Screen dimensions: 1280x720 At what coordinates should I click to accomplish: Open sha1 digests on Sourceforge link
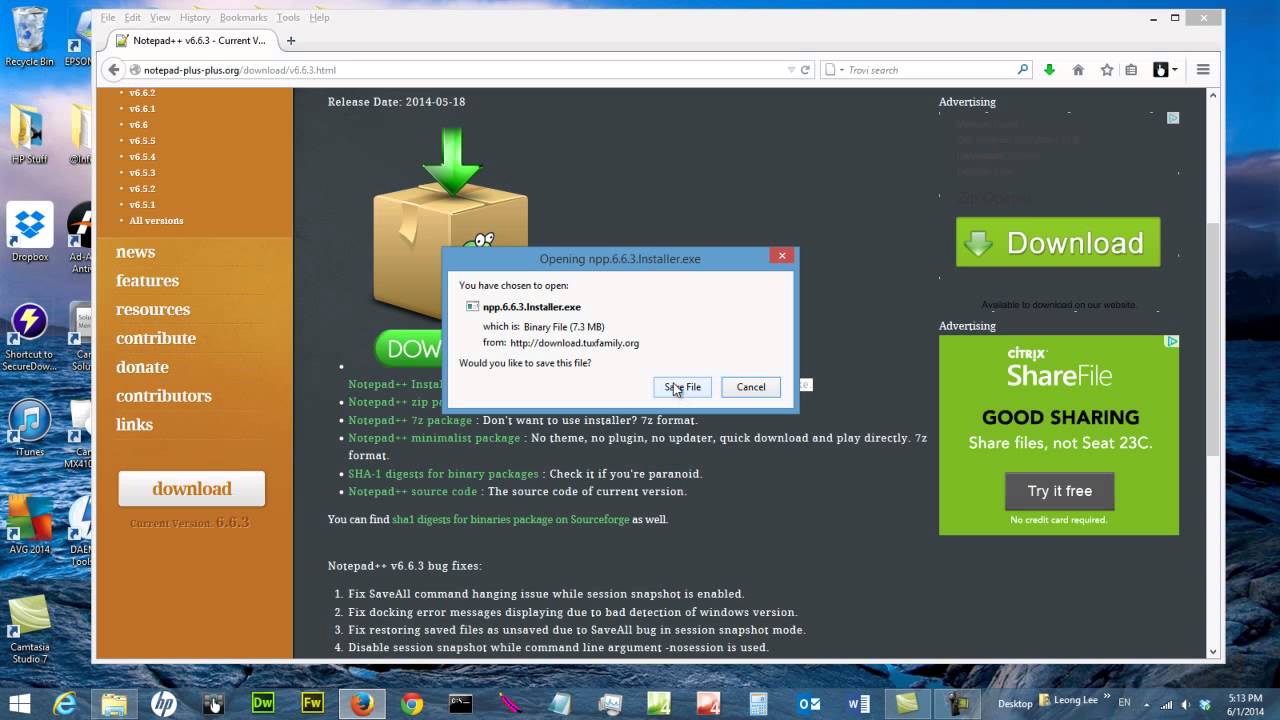coord(510,520)
